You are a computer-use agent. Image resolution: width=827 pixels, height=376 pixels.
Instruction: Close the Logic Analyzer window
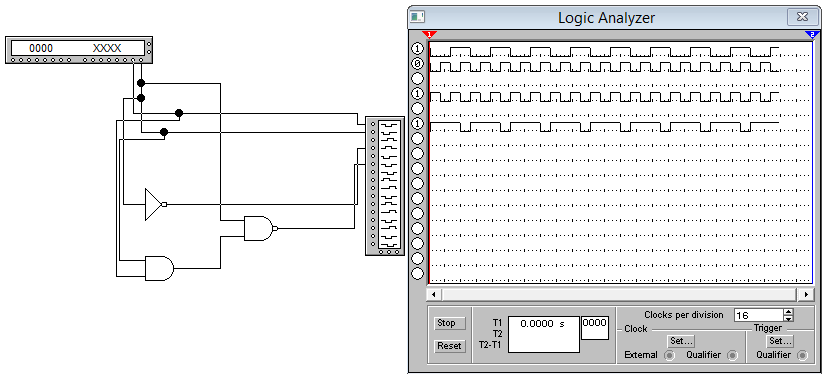coord(802,17)
